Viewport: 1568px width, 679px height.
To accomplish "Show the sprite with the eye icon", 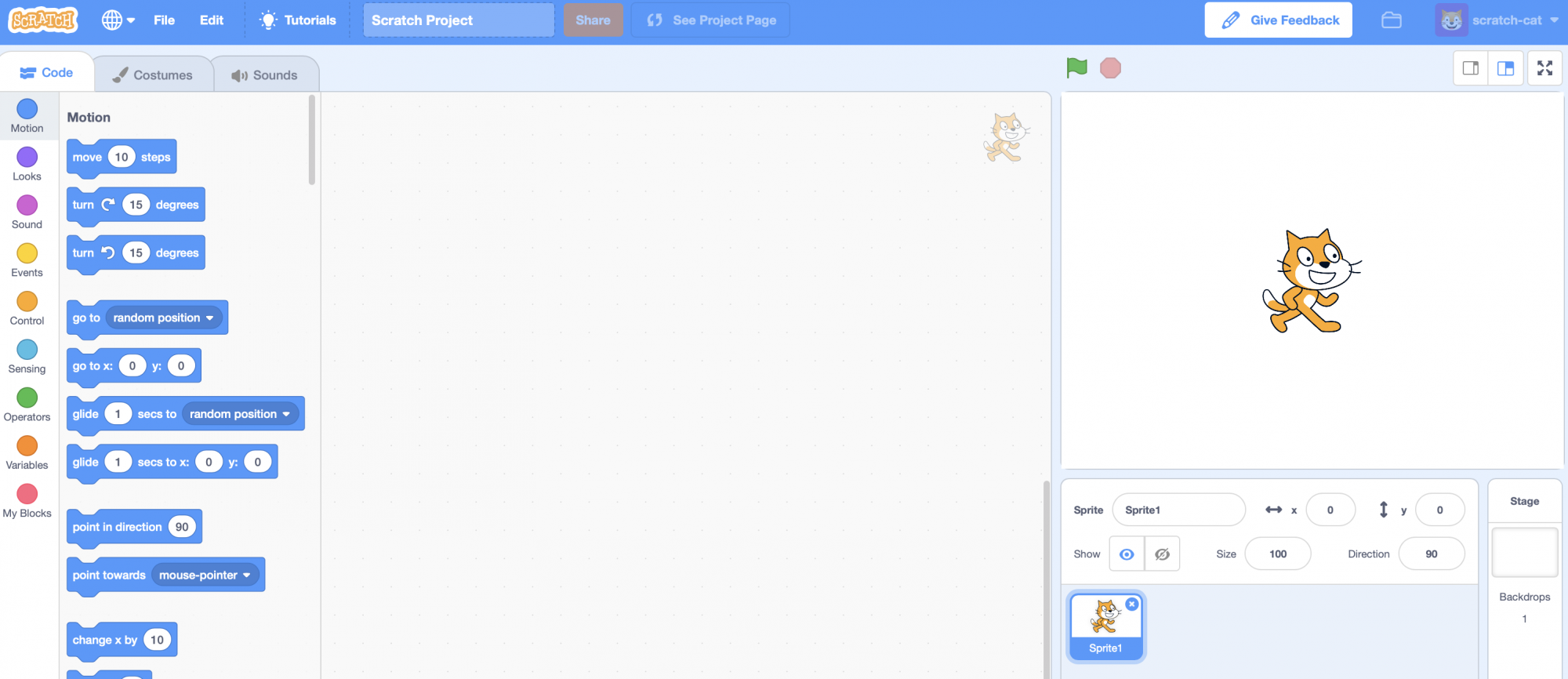I will [x=1127, y=554].
